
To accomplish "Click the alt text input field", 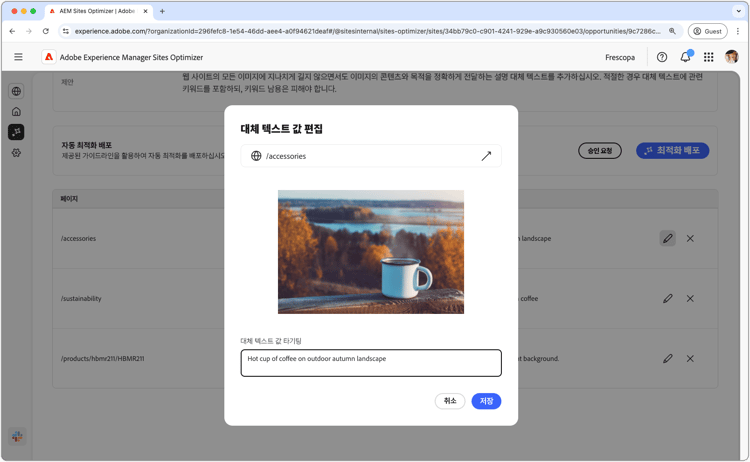I will pyautogui.click(x=371, y=363).
